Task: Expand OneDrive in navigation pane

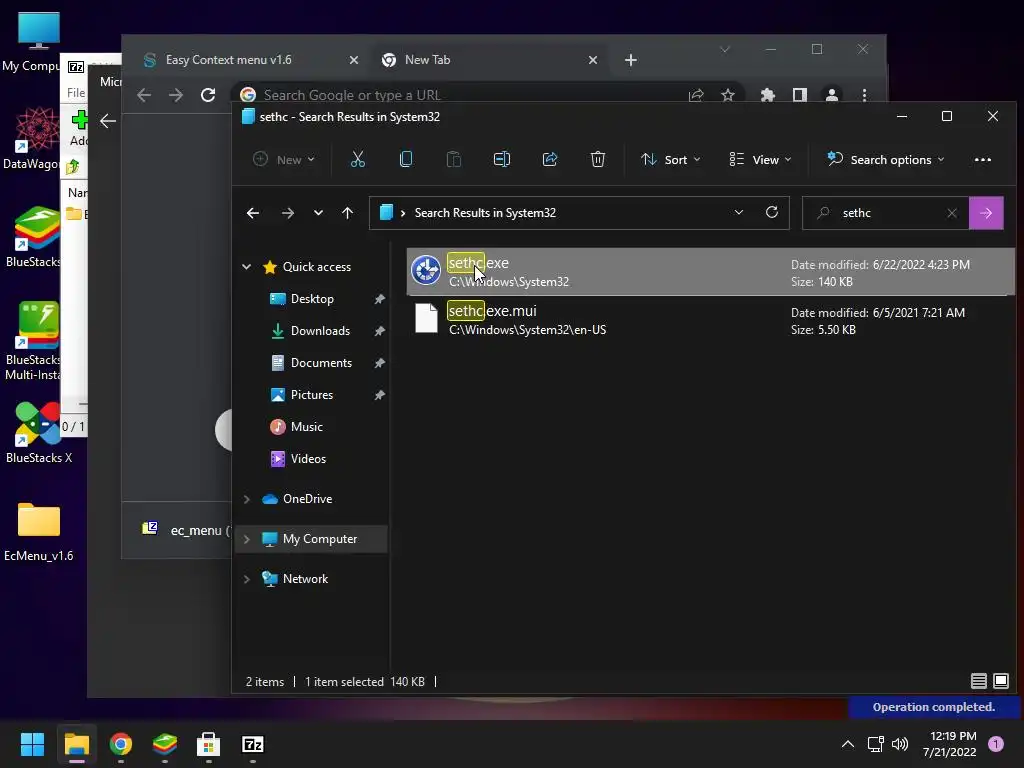Action: click(x=246, y=499)
